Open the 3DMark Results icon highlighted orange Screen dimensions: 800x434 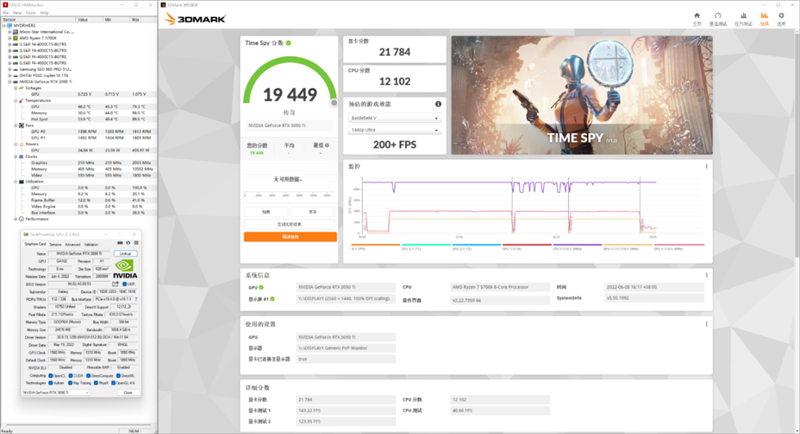pyautogui.click(x=764, y=16)
